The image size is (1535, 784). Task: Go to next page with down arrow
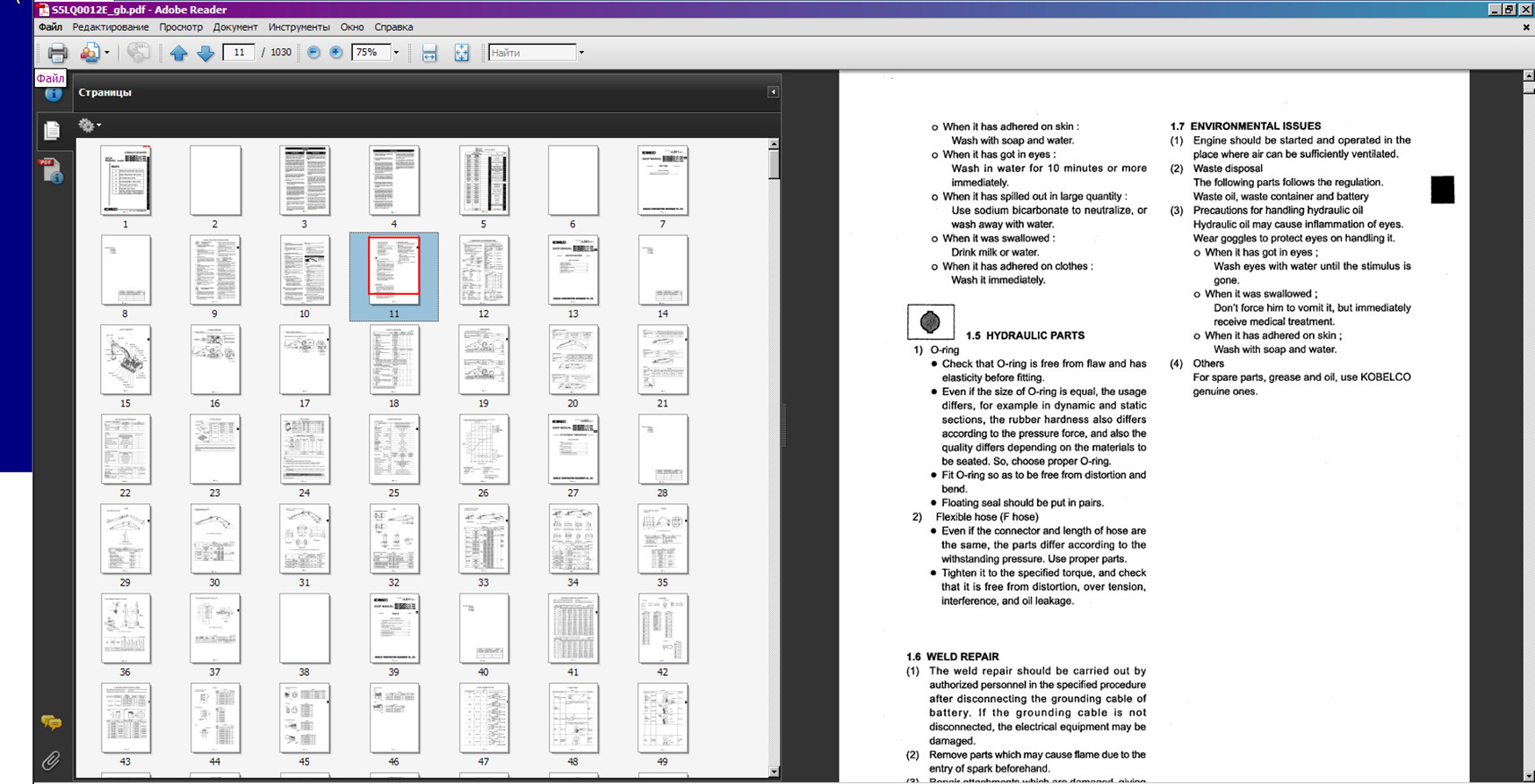coord(205,53)
